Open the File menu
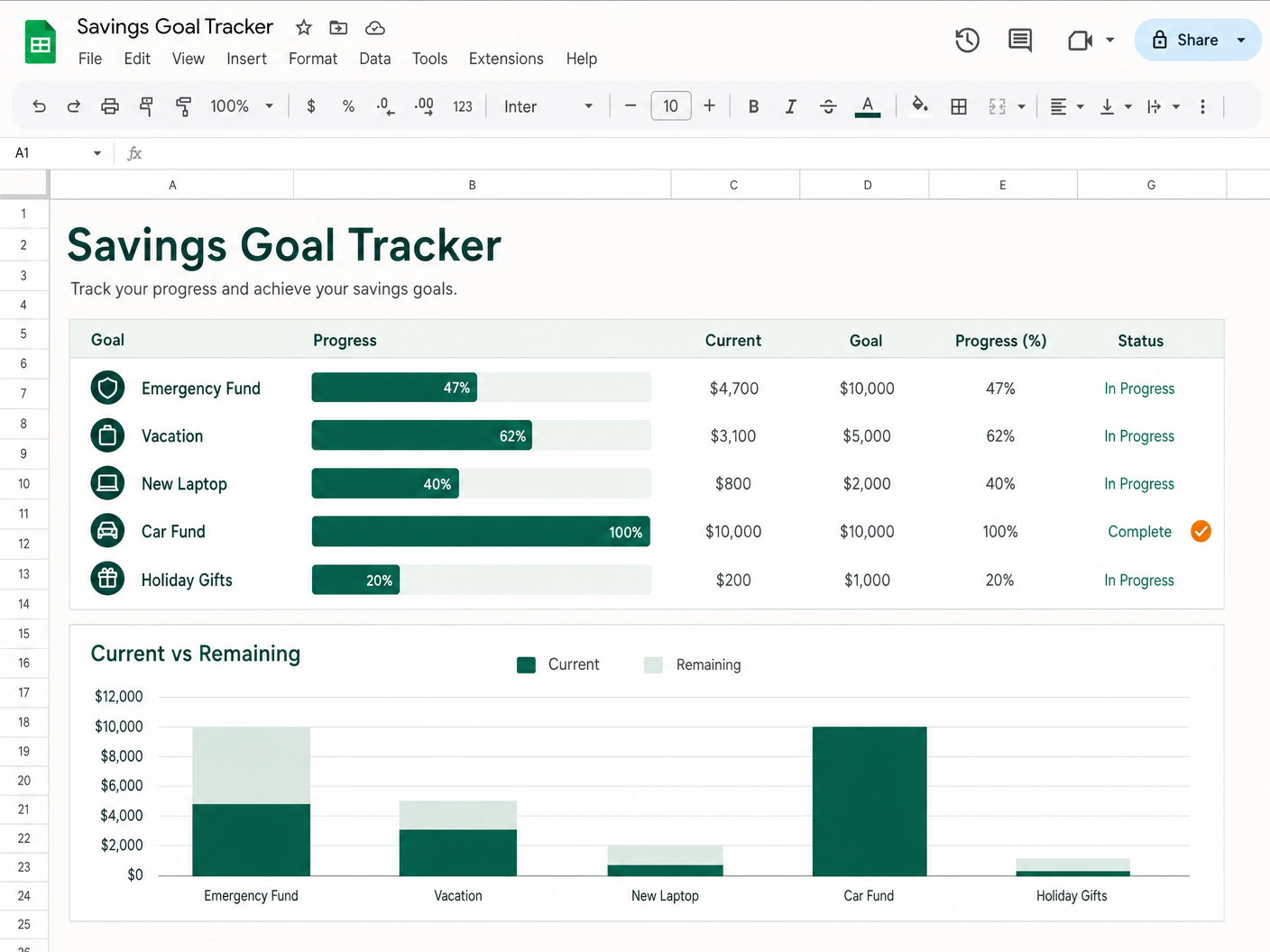Image resolution: width=1270 pixels, height=952 pixels. pos(90,59)
